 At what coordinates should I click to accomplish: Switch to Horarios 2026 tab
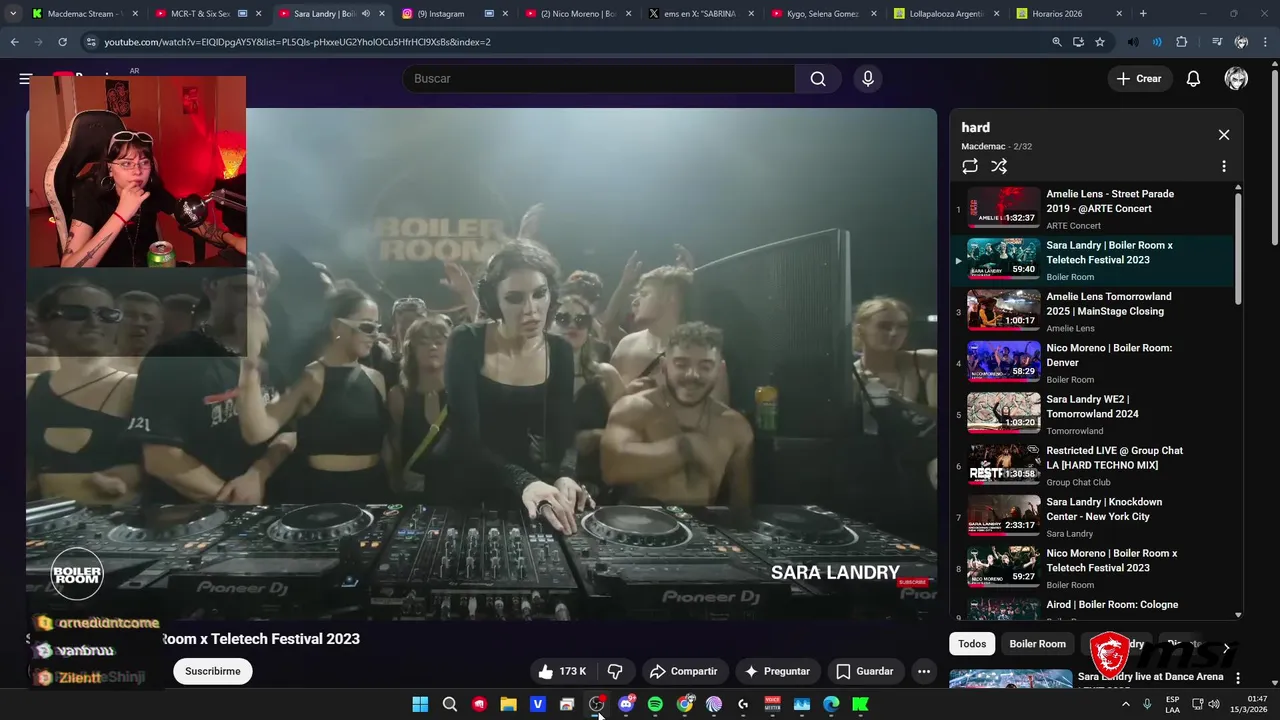click(1070, 14)
